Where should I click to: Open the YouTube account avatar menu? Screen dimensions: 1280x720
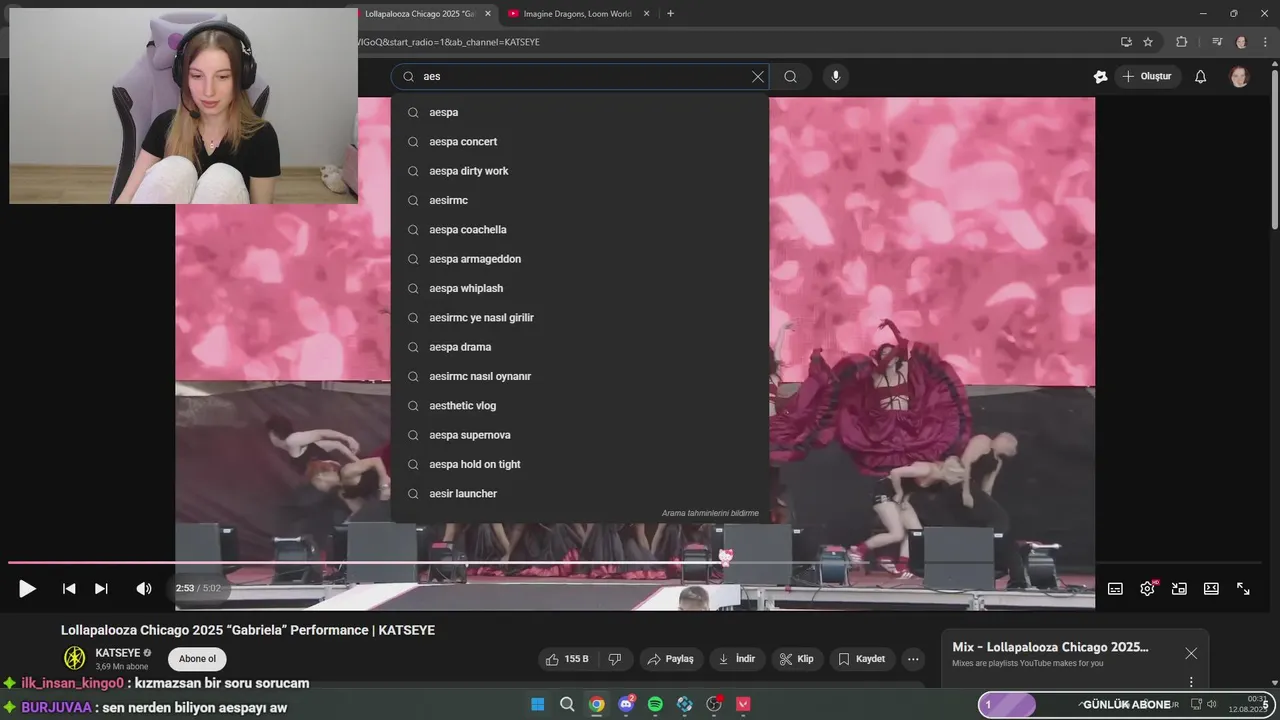click(x=1239, y=77)
